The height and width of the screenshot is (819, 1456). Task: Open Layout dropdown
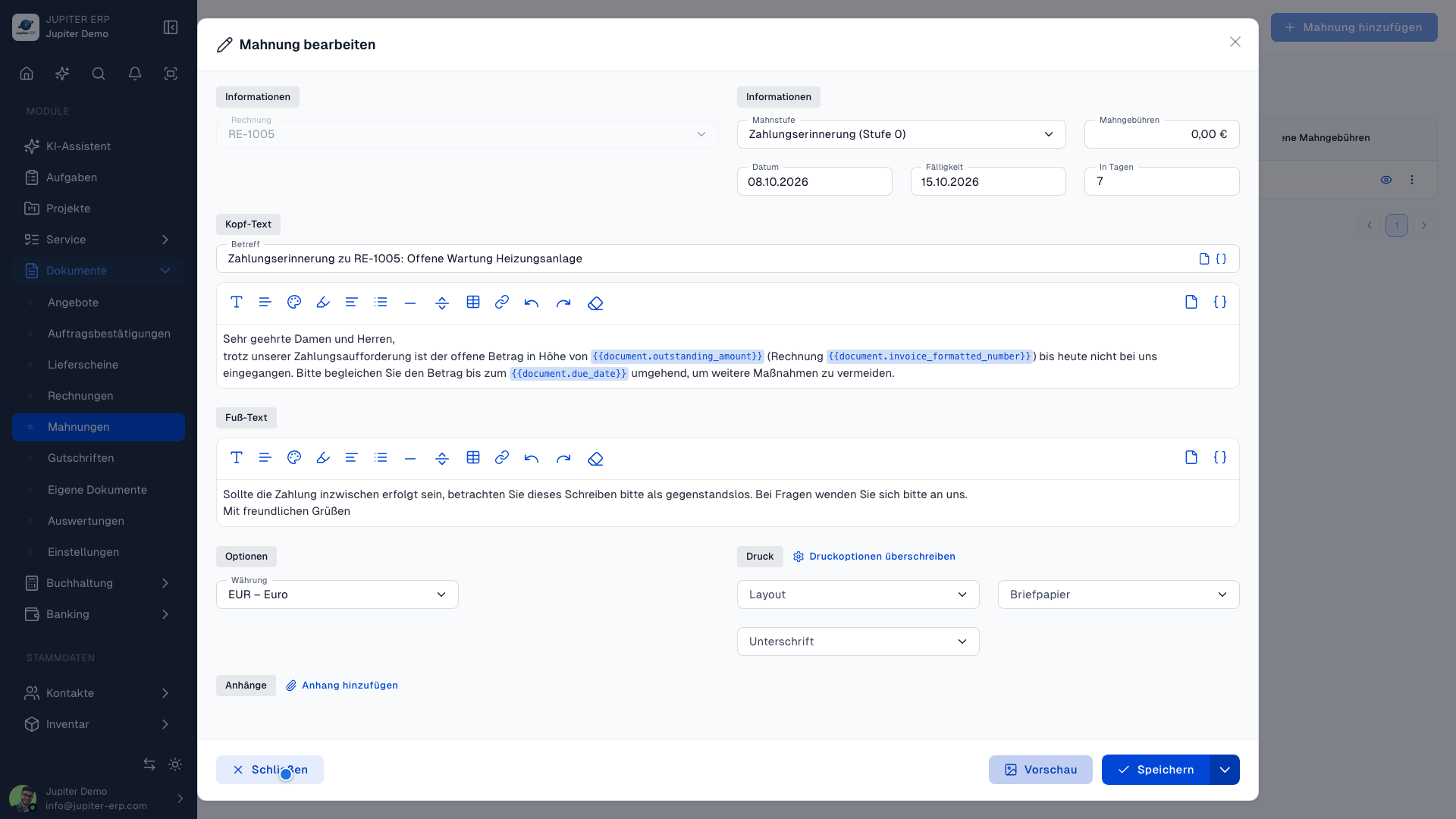pos(858,595)
